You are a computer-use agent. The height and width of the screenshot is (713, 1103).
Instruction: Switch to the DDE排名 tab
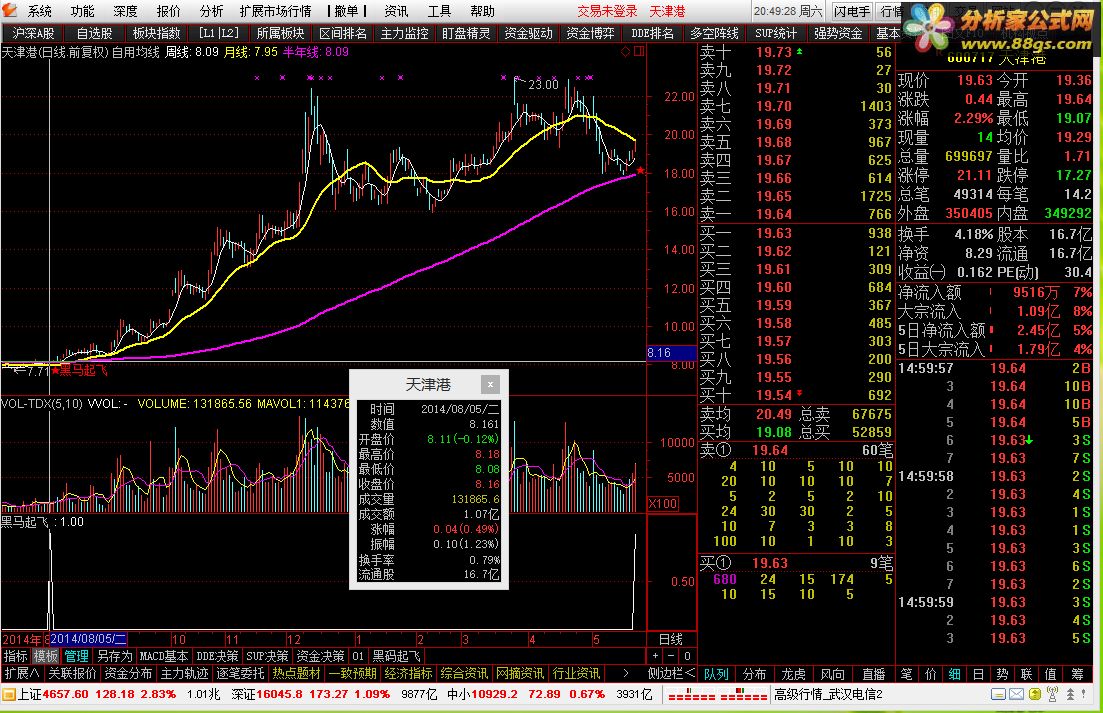tap(652, 33)
